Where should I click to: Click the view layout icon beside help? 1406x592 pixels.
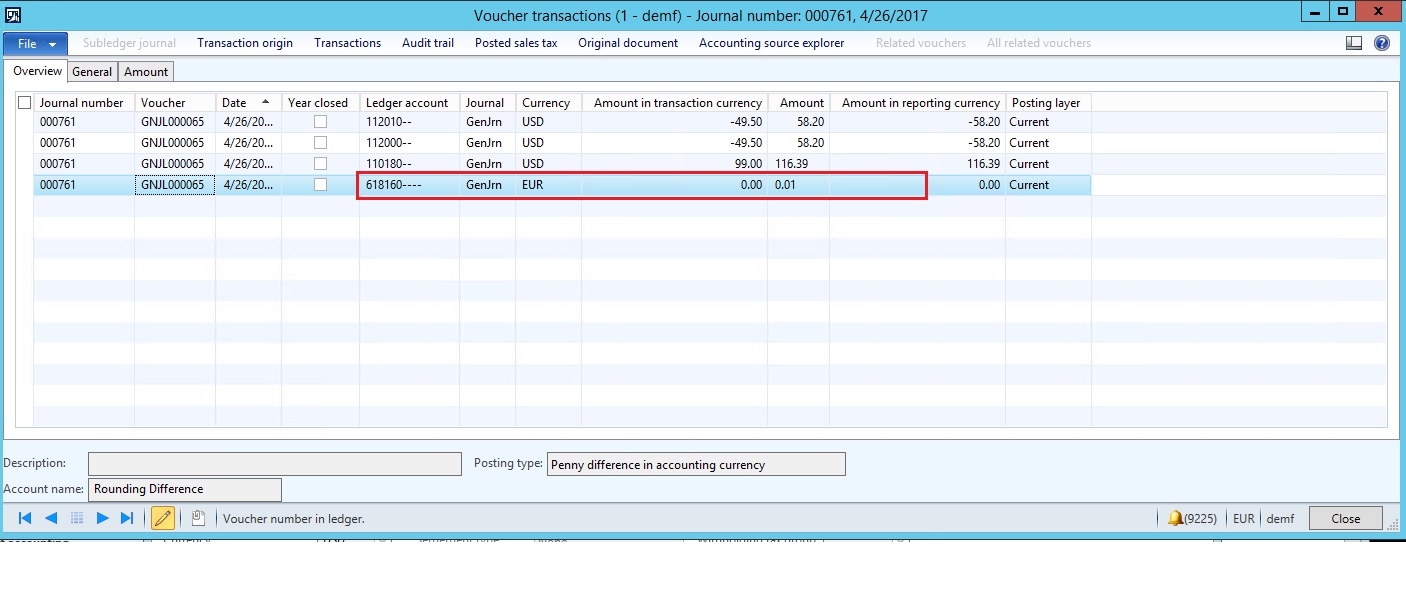click(1354, 43)
